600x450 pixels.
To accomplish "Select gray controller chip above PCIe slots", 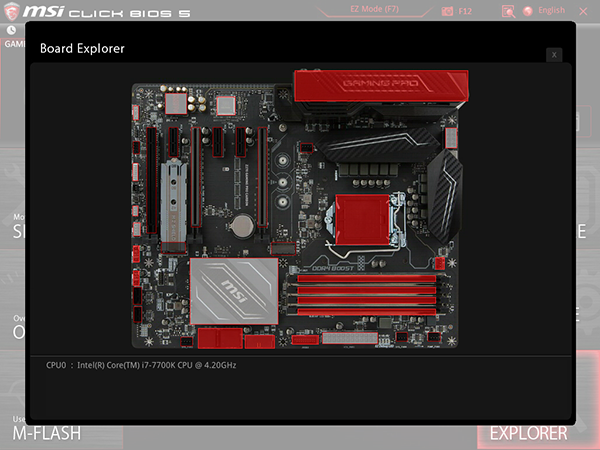I will pyautogui.click(x=226, y=106).
